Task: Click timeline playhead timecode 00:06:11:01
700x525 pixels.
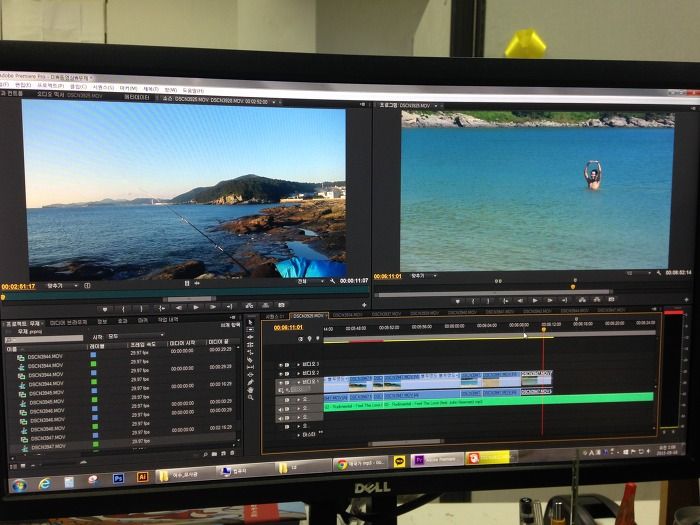Action: (288, 327)
